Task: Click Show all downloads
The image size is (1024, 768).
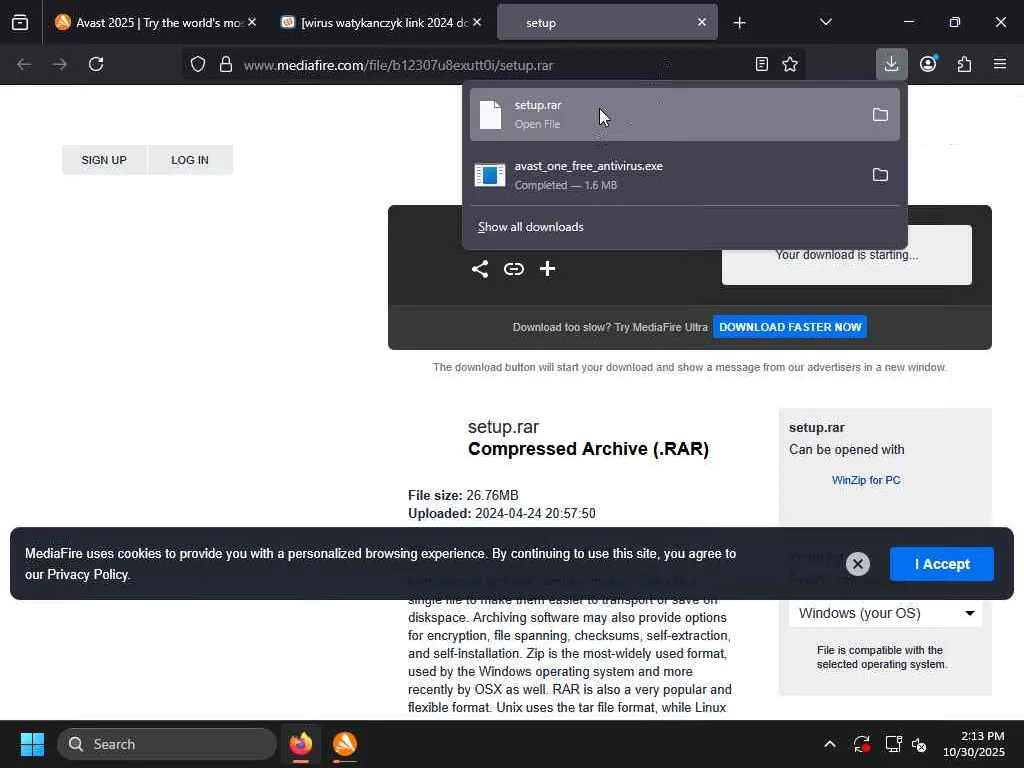Action: tap(530, 227)
